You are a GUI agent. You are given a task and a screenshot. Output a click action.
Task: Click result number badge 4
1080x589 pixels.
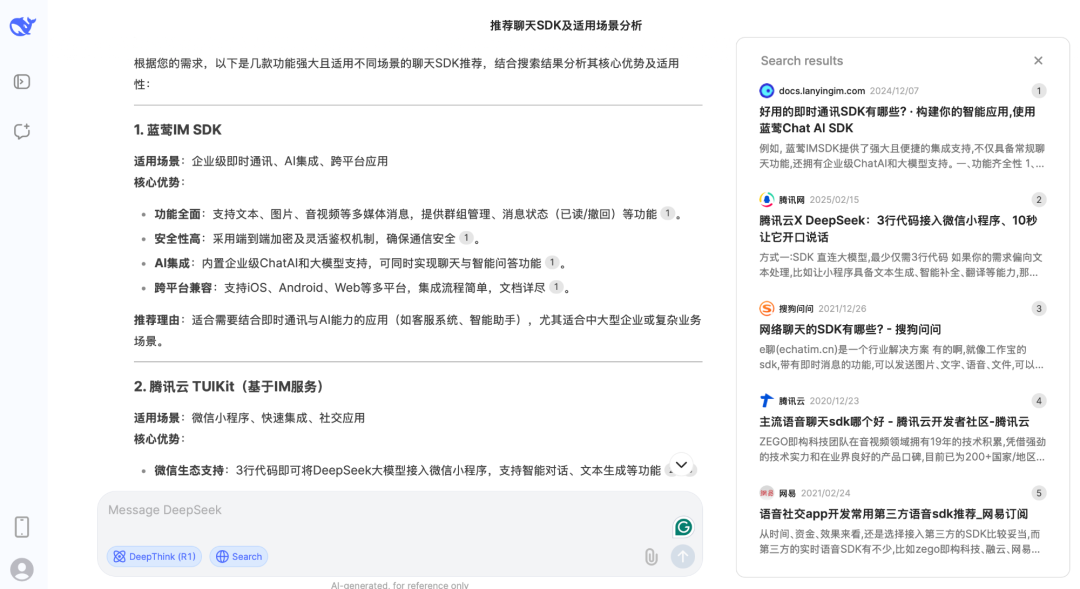1039,401
